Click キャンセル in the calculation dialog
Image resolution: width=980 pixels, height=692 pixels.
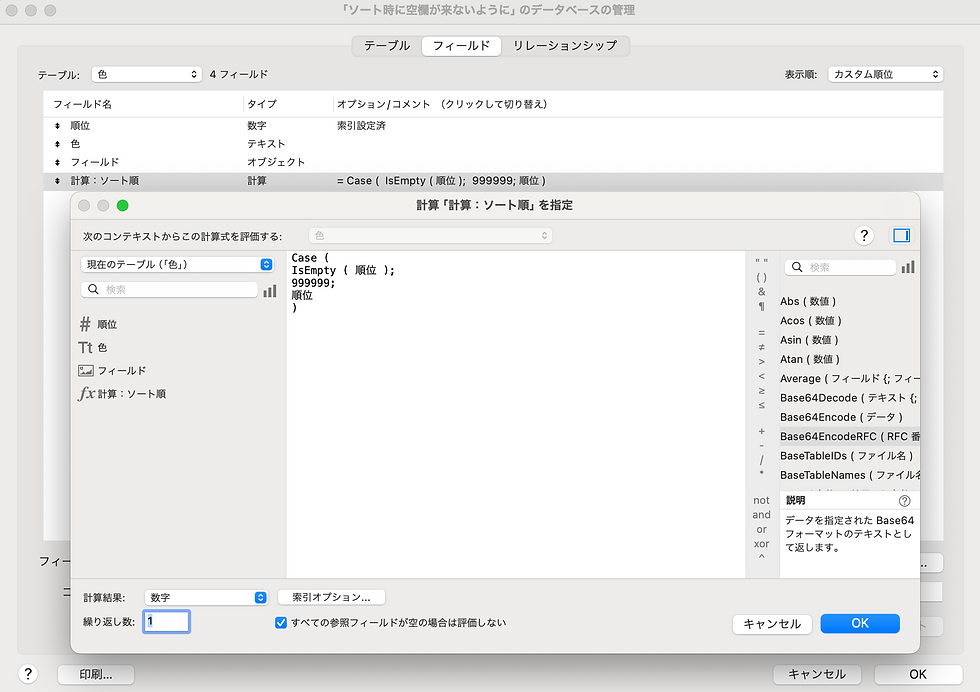[772, 624]
